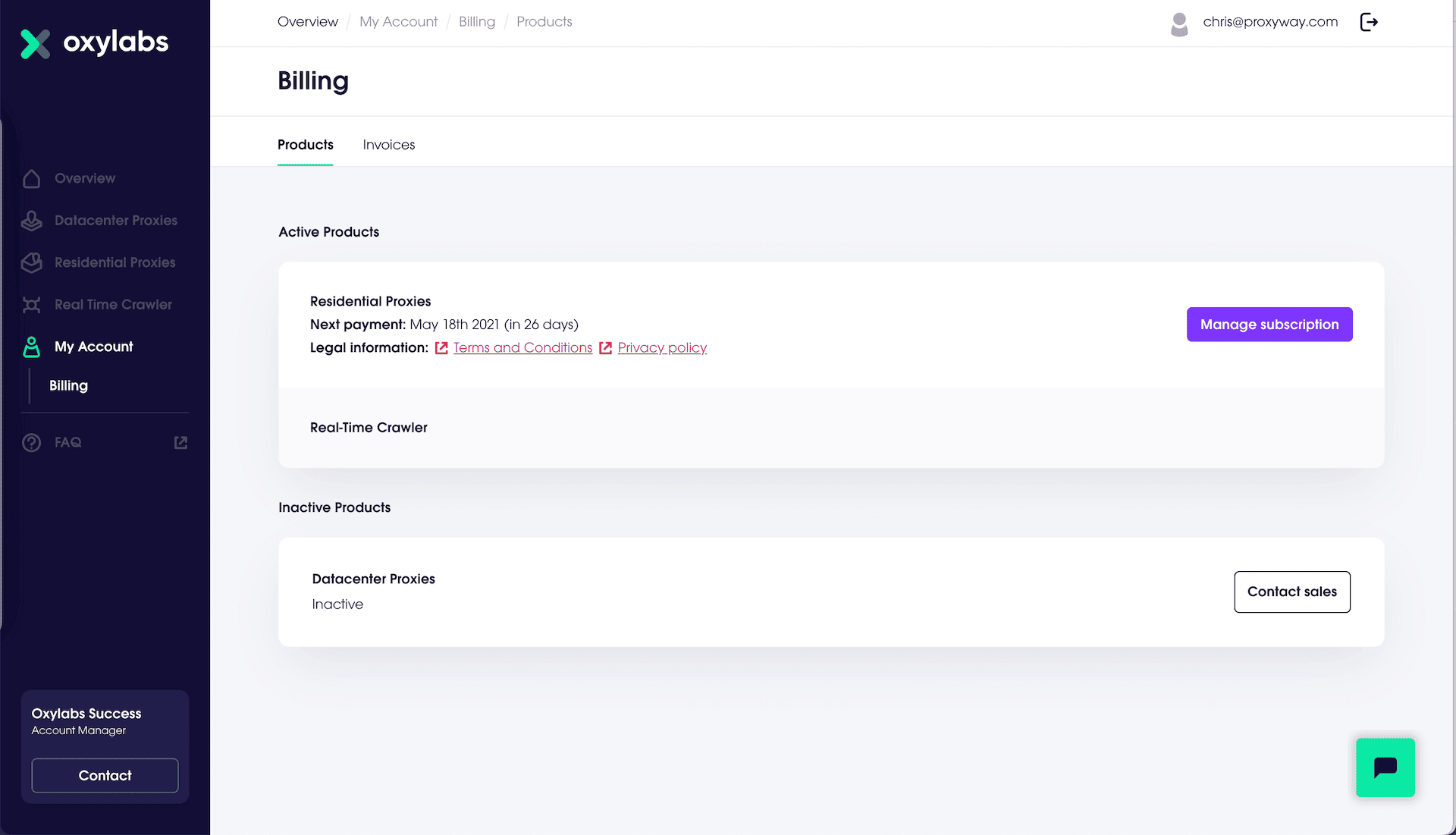Click Products in the breadcrumb

pos(544,22)
